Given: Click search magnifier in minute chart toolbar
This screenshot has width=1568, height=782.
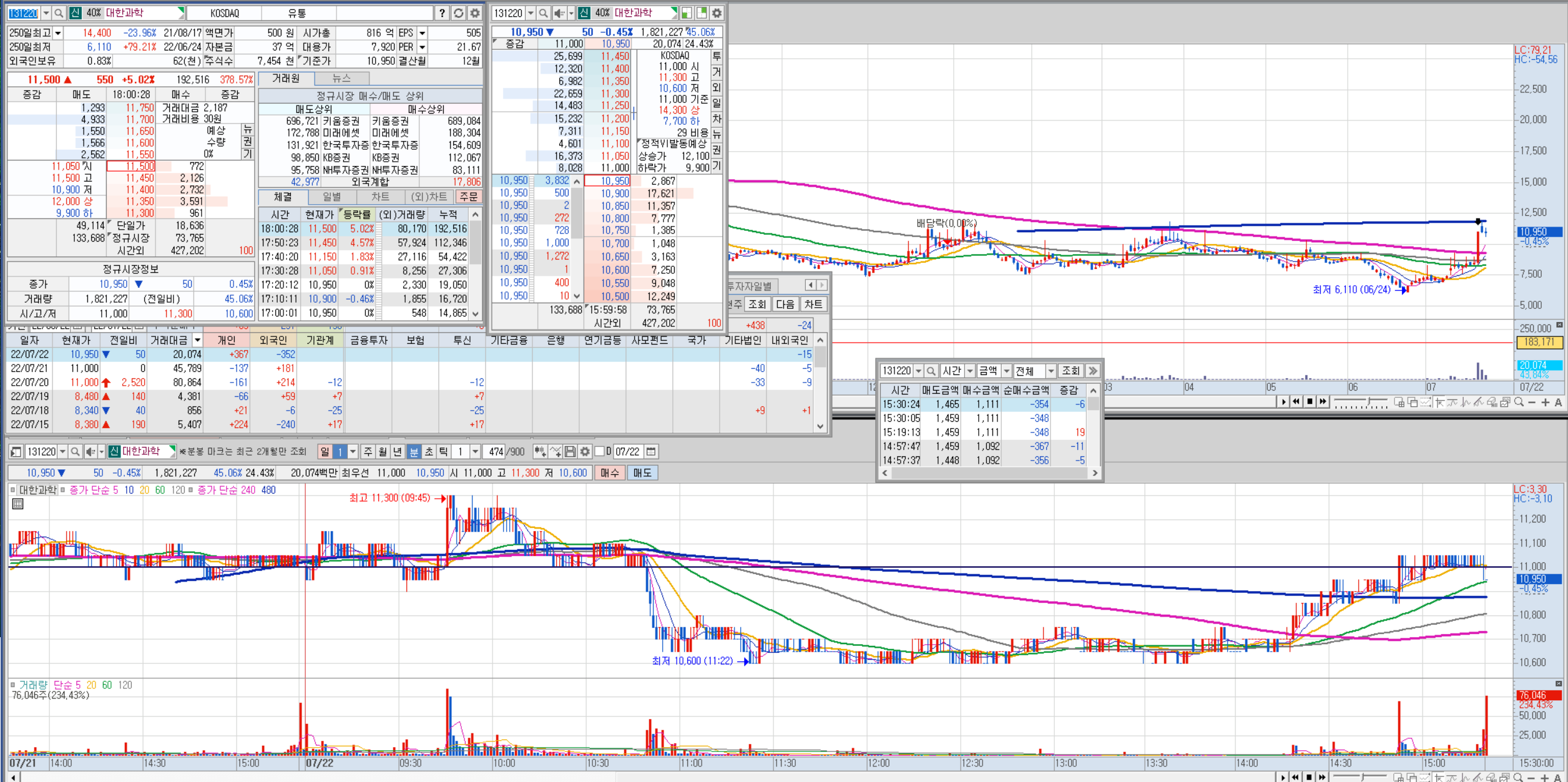Looking at the screenshot, I should click(75, 451).
